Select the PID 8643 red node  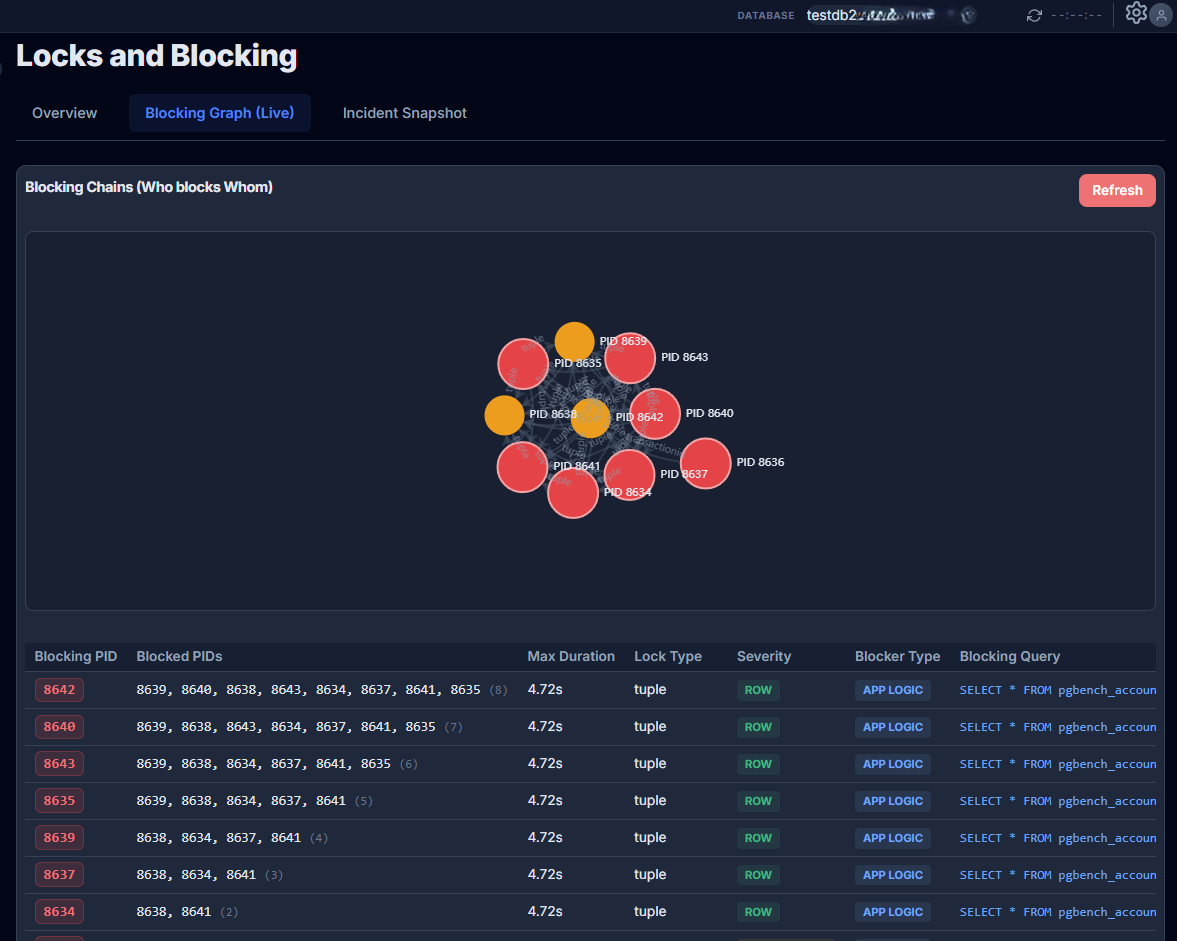pos(630,358)
